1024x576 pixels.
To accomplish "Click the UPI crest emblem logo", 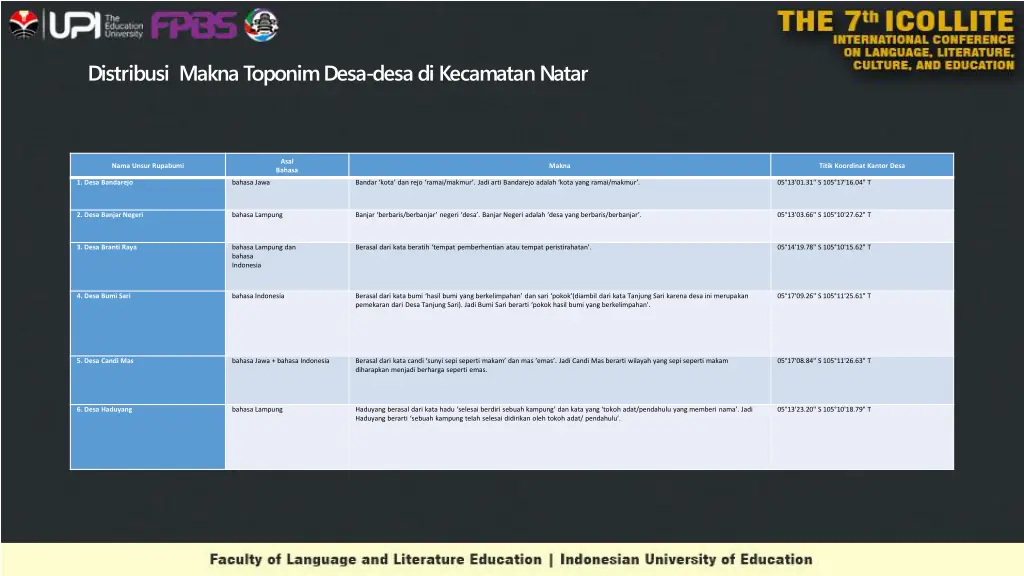I will (x=23, y=24).
